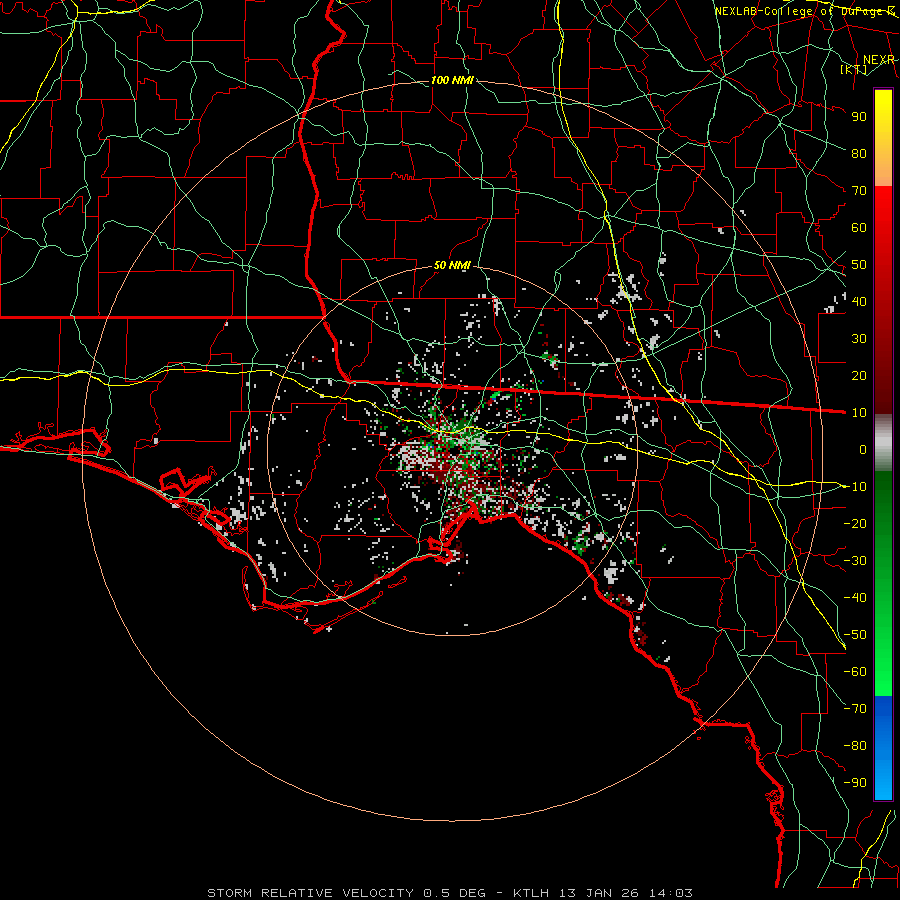Click the "100 NMI" range ring label
This screenshot has width=900, height=900.
pos(452,80)
